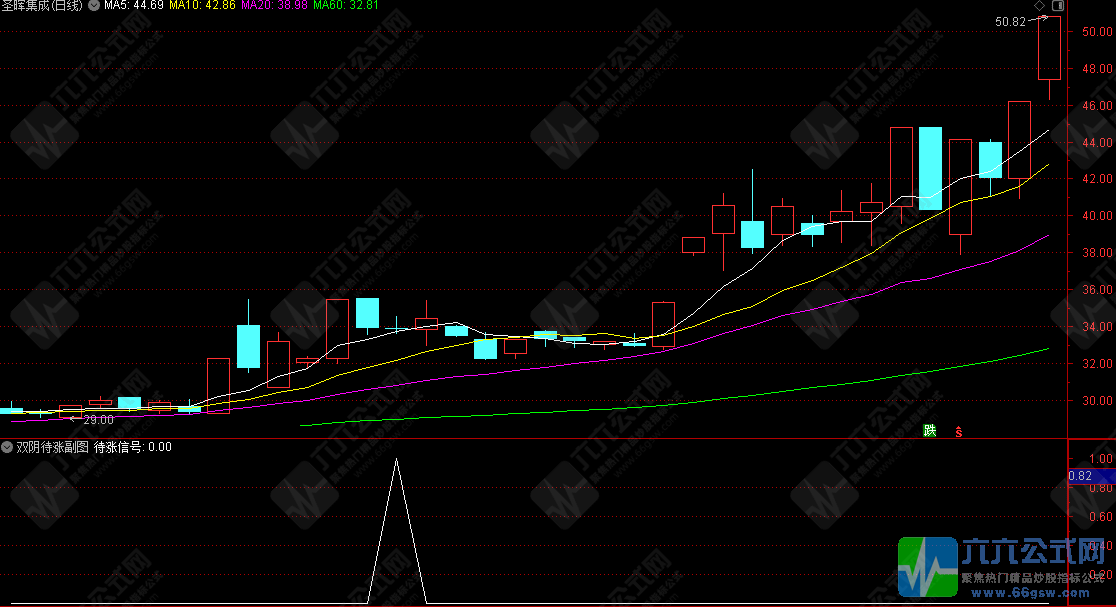Click the peak of the 待涨信号 signal spike
The width and height of the screenshot is (1116, 607).
pos(397,460)
